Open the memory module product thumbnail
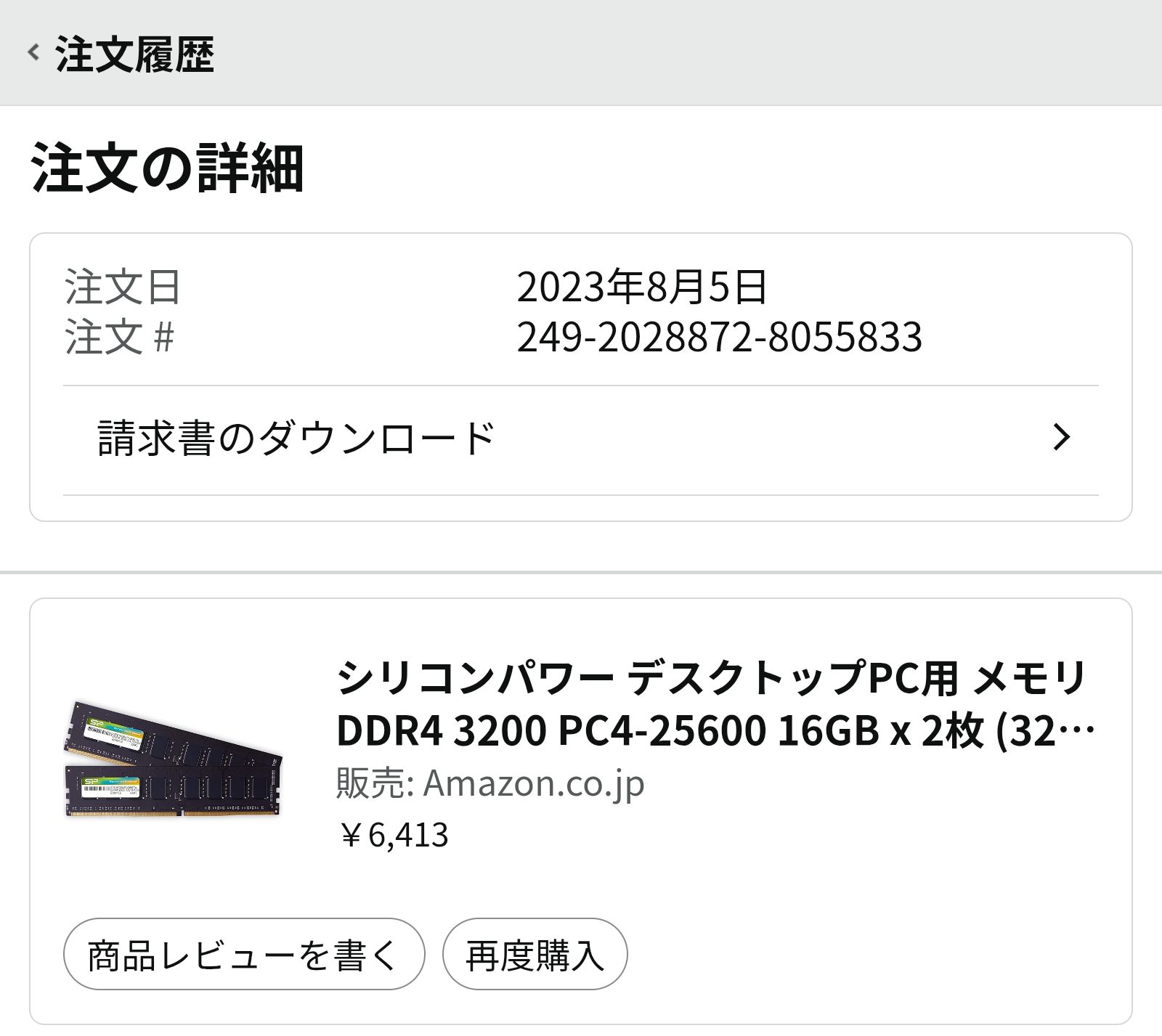 point(173,759)
